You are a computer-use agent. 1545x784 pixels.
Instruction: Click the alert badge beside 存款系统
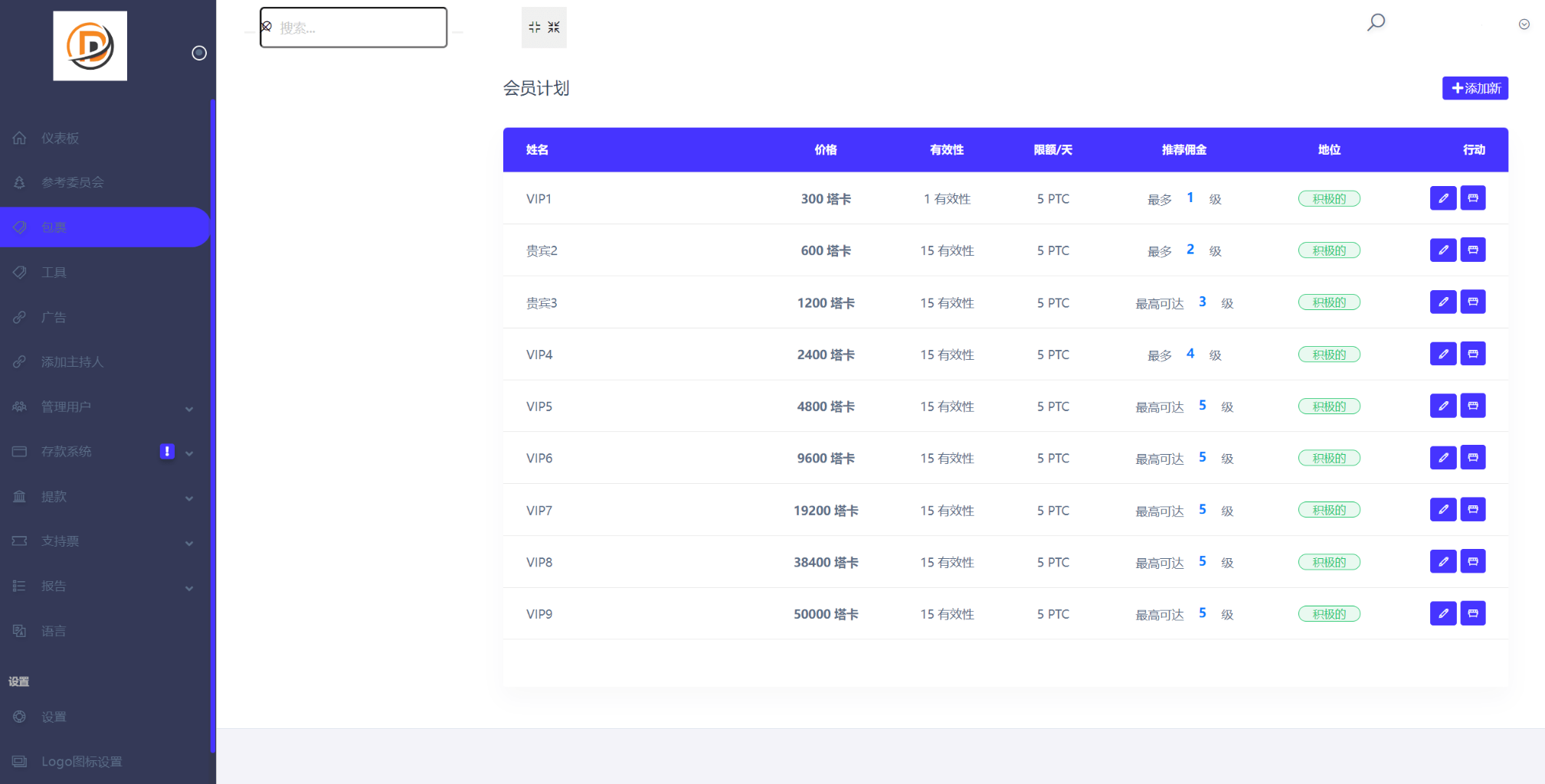(167, 452)
